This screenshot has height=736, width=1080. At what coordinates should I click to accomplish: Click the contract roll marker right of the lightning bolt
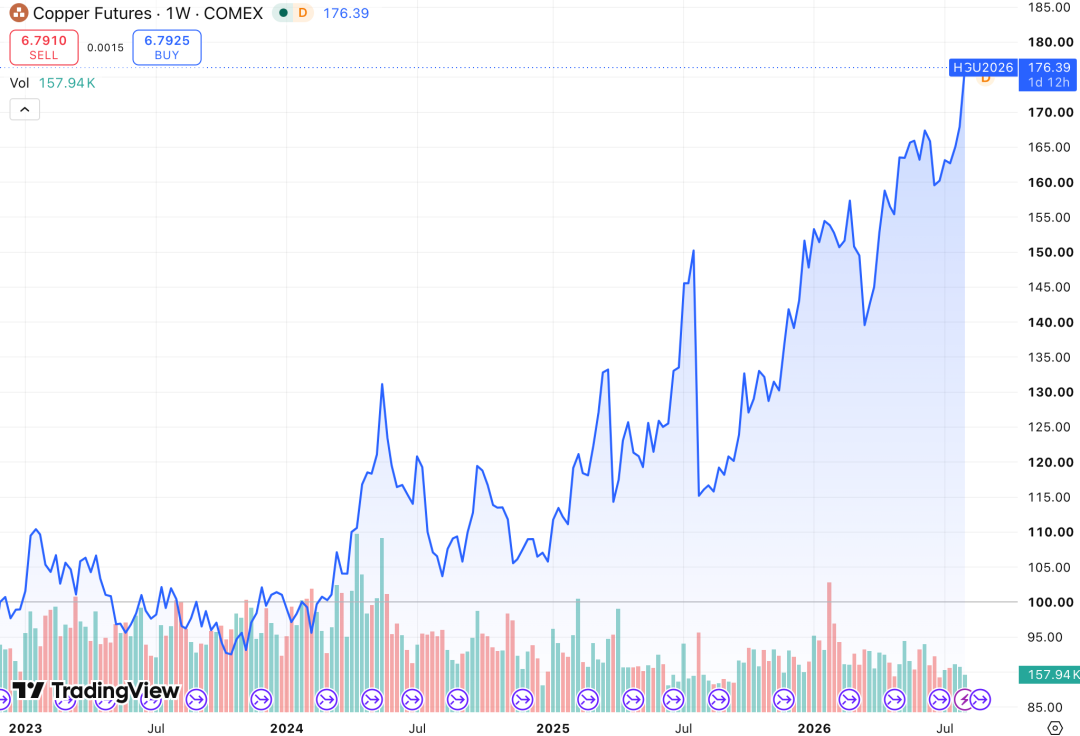coord(980,700)
